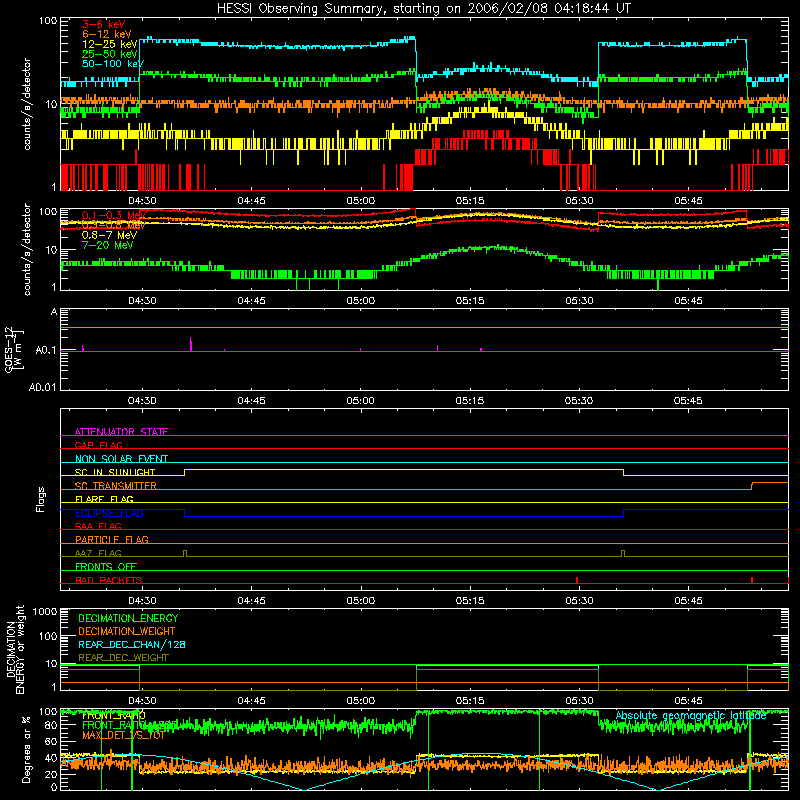Select the orange 6-12 keV legend label

pyautogui.click(x=107, y=34)
